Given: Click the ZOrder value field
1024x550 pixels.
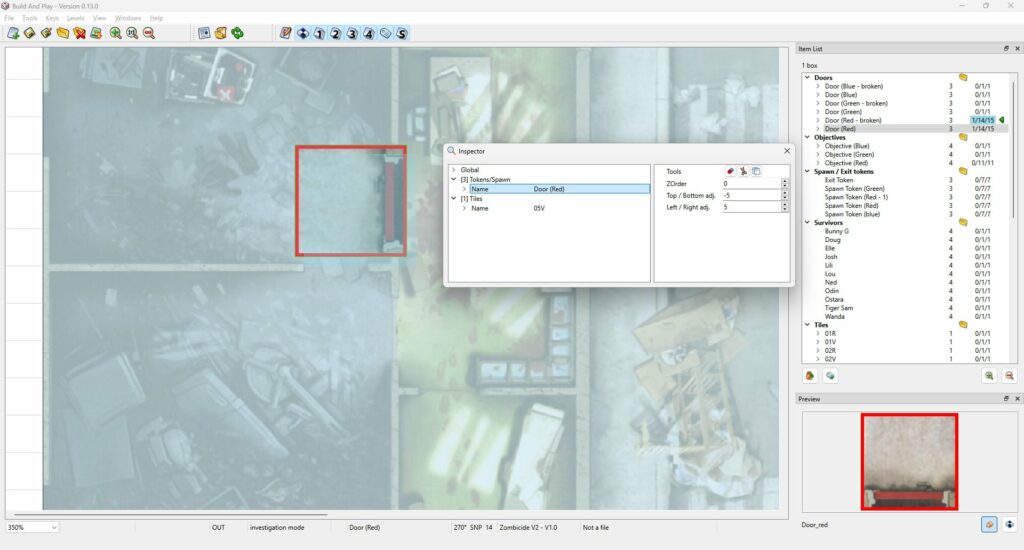Looking at the screenshot, I should tap(751, 184).
